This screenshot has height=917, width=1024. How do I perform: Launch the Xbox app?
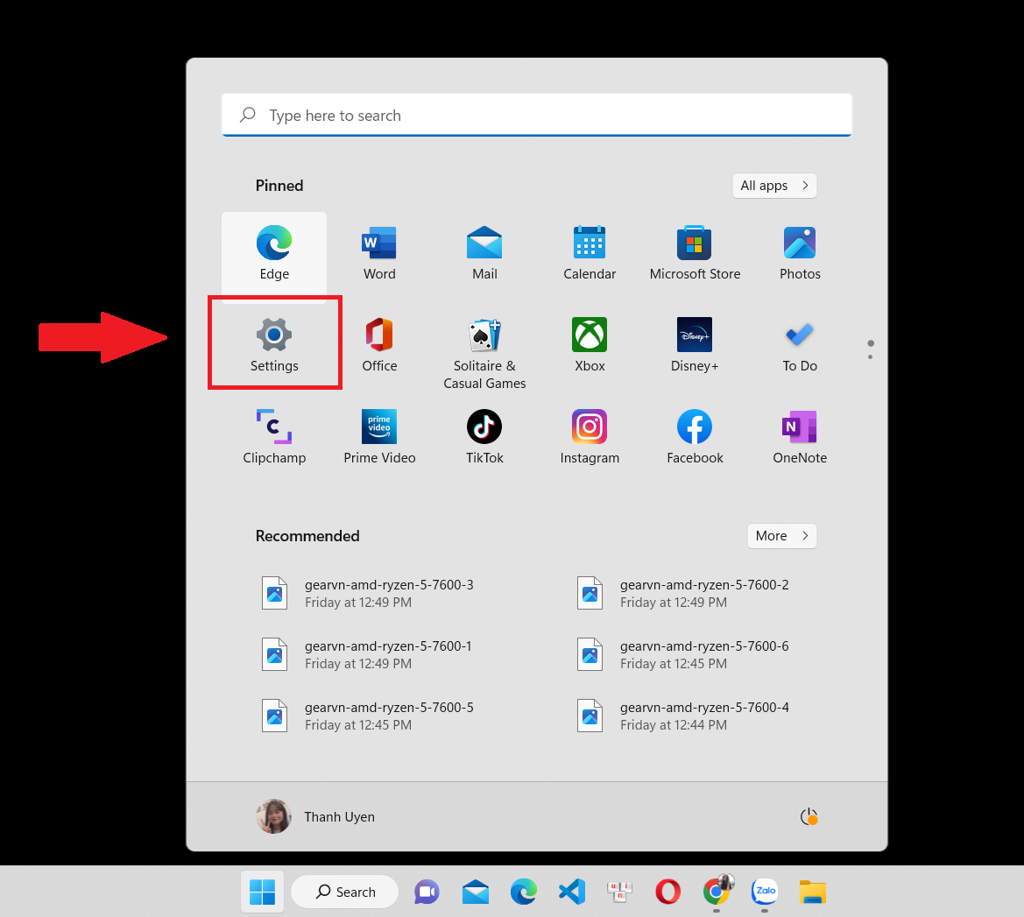(x=590, y=344)
